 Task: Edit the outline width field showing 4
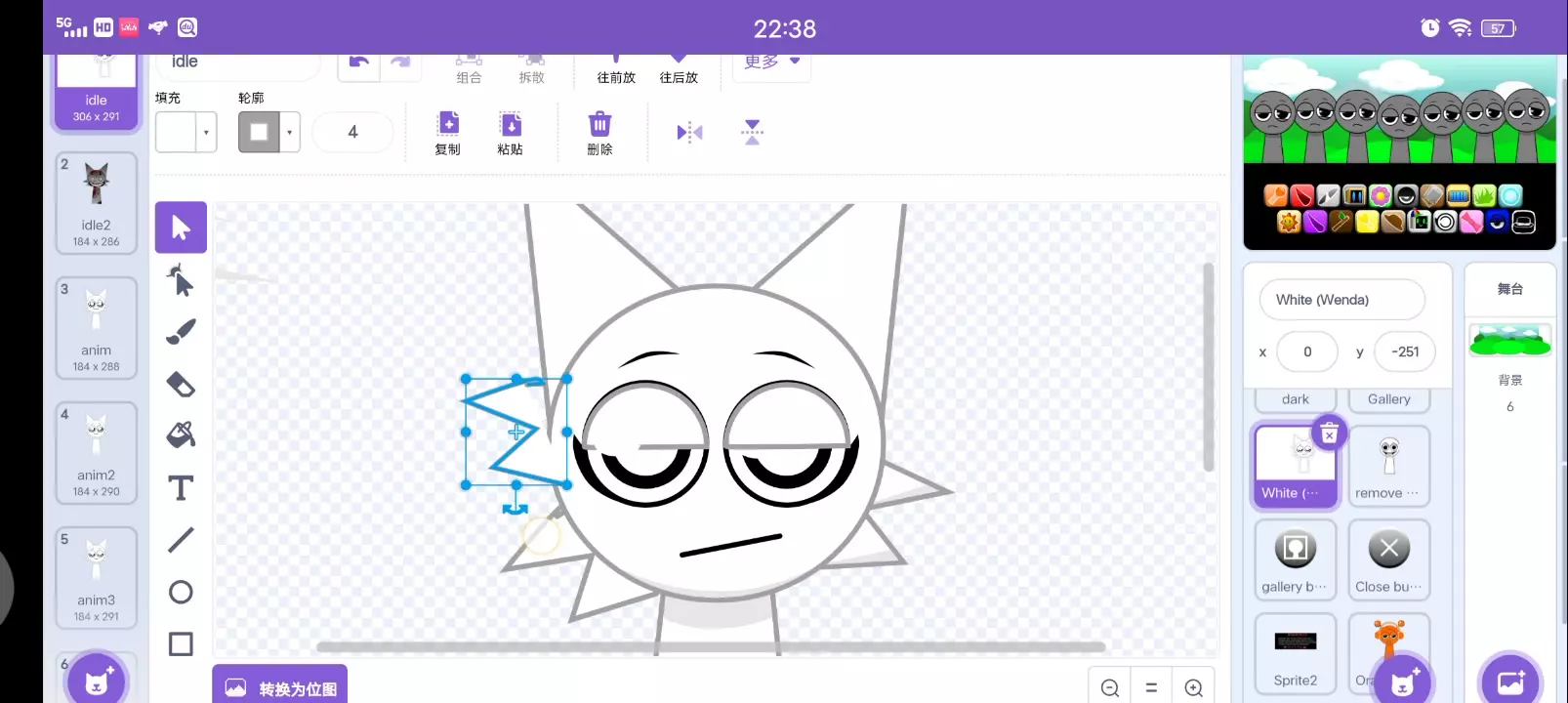point(352,132)
